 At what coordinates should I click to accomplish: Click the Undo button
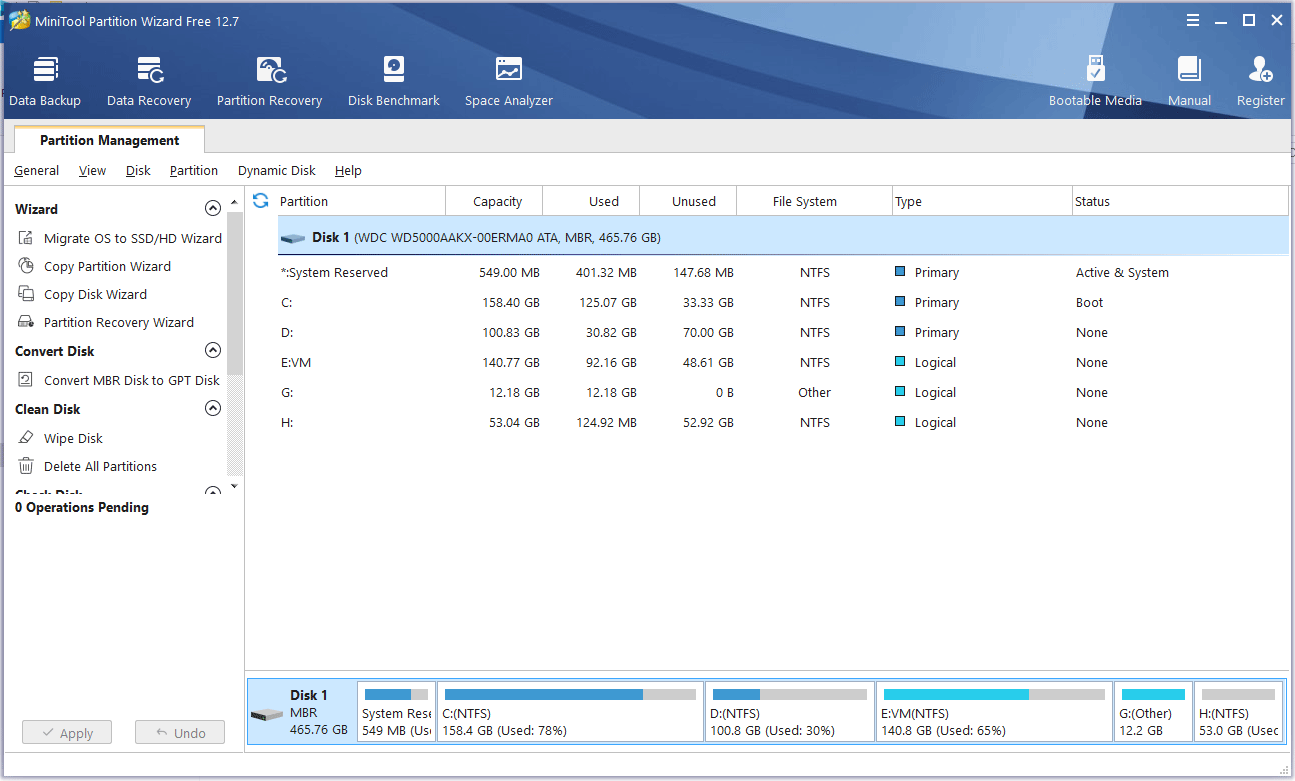pyautogui.click(x=180, y=733)
